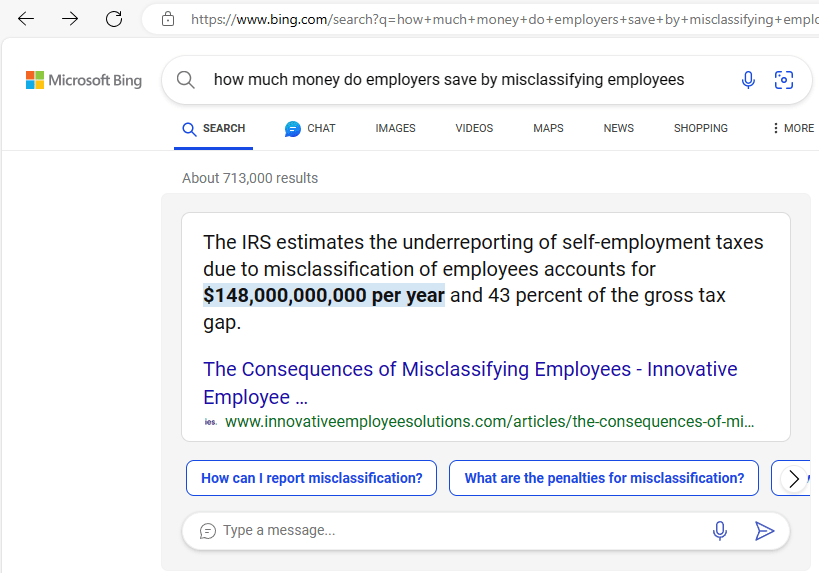Viewport: 819px width, 573px height.
Task: Start voice search with the microphone icon
Action: [748, 80]
